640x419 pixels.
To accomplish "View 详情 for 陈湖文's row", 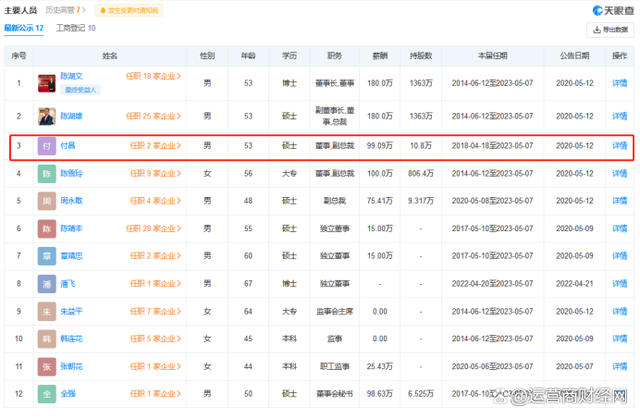I will [620, 83].
